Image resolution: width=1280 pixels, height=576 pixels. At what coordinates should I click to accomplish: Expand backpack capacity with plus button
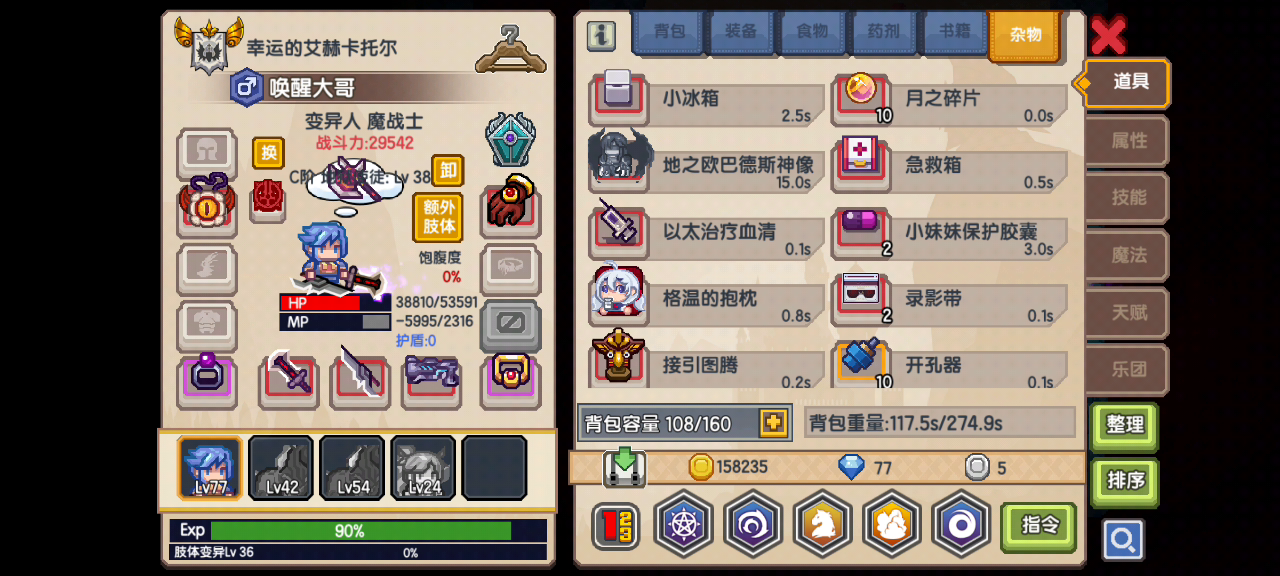773,423
